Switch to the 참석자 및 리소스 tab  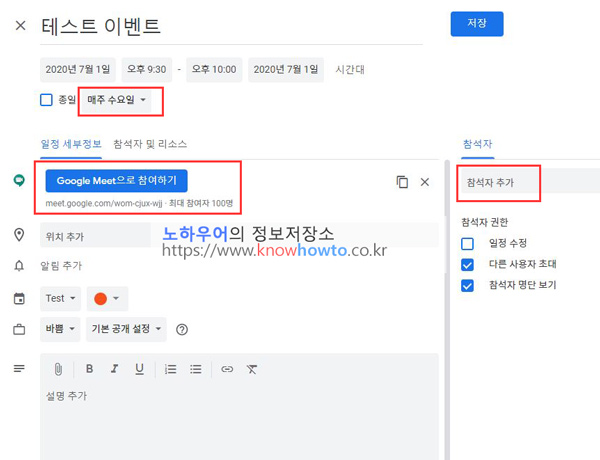[x=150, y=144]
